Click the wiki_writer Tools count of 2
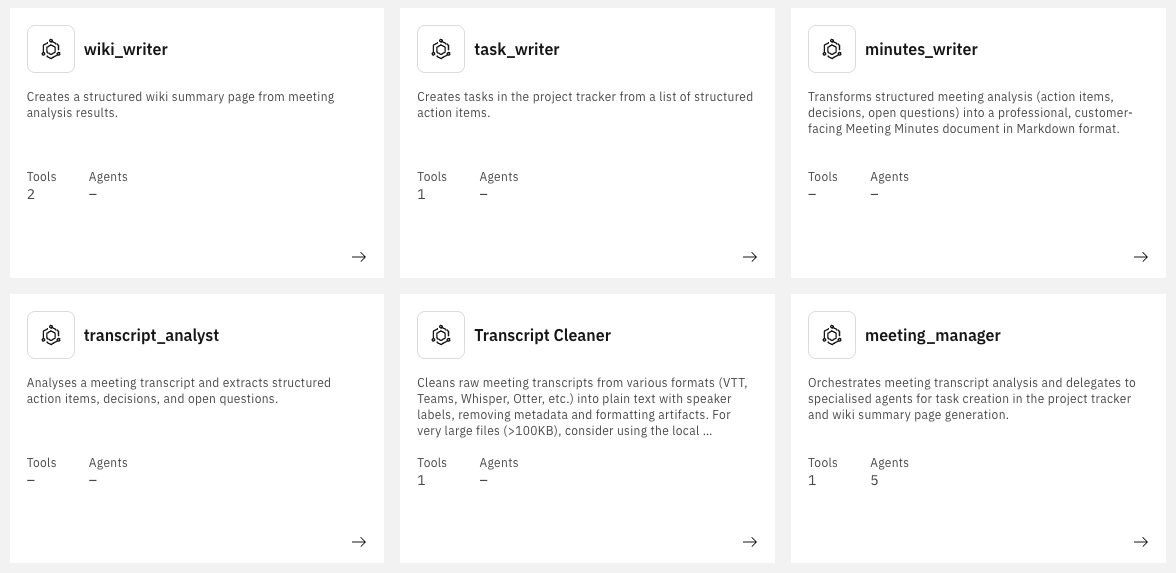The width and height of the screenshot is (1176, 573). coord(31,194)
